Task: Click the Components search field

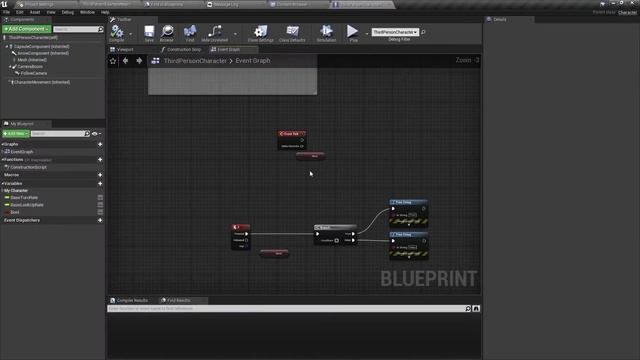Action: [x=76, y=29]
